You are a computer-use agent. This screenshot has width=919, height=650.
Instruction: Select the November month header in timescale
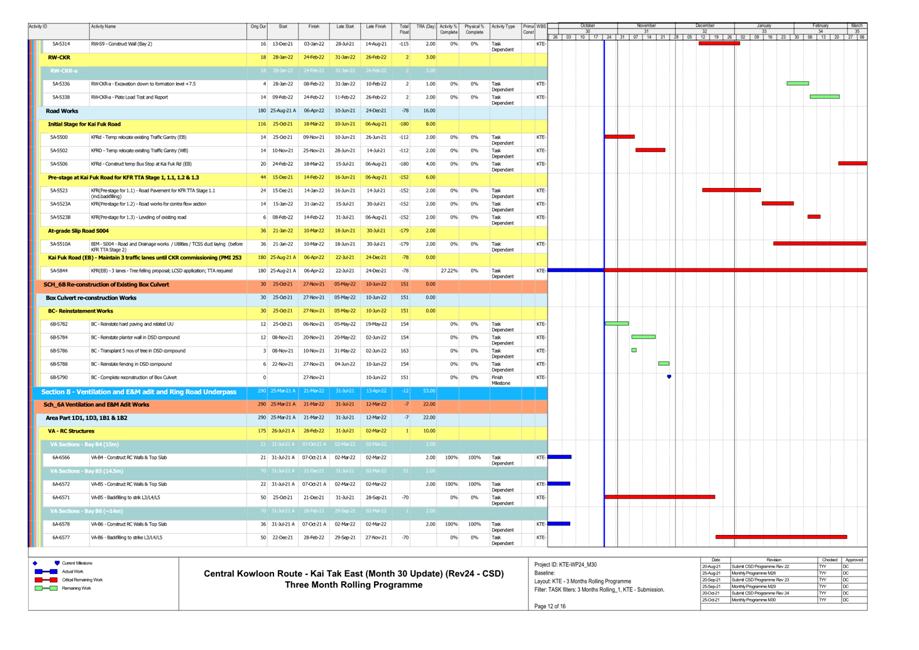(646, 25)
